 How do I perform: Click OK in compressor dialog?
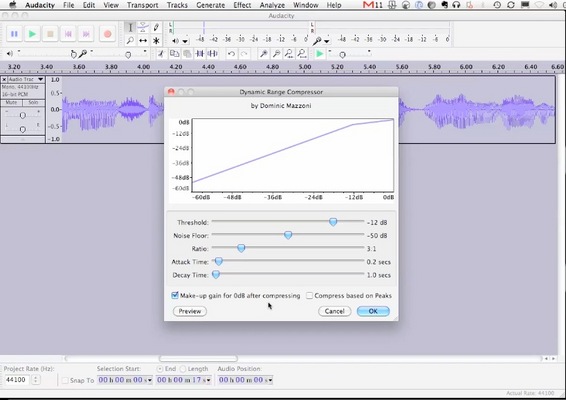[373, 311]
